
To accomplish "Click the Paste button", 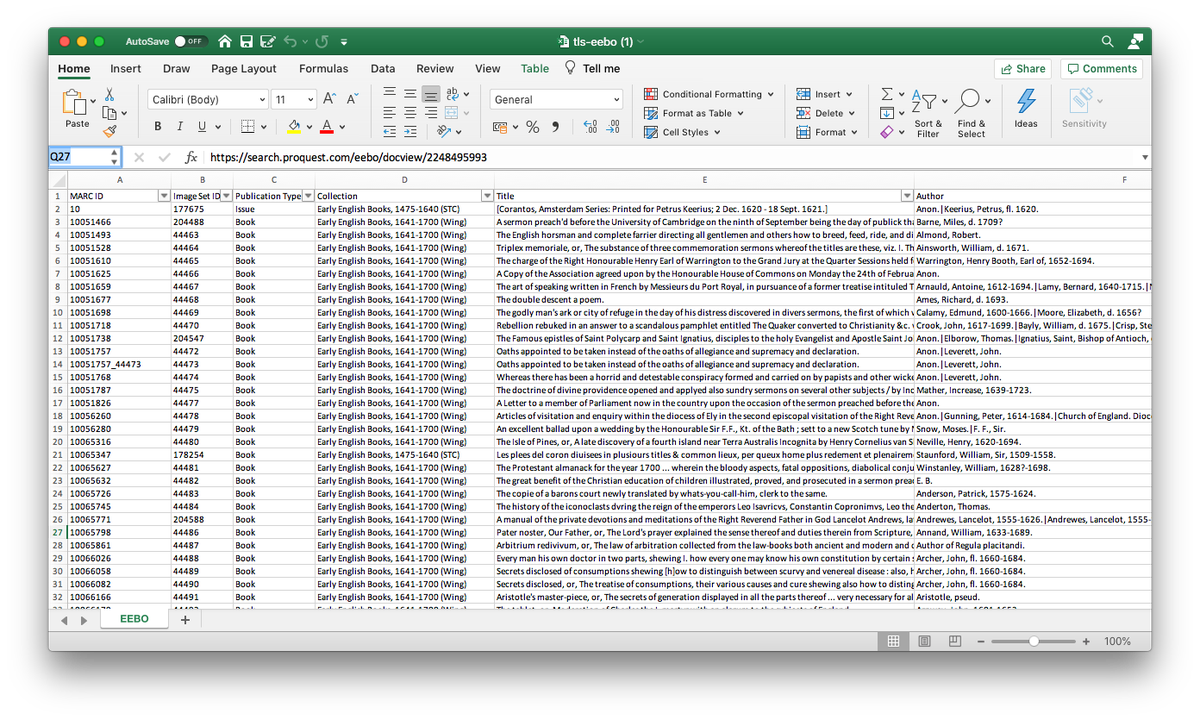I will (77, 109).
